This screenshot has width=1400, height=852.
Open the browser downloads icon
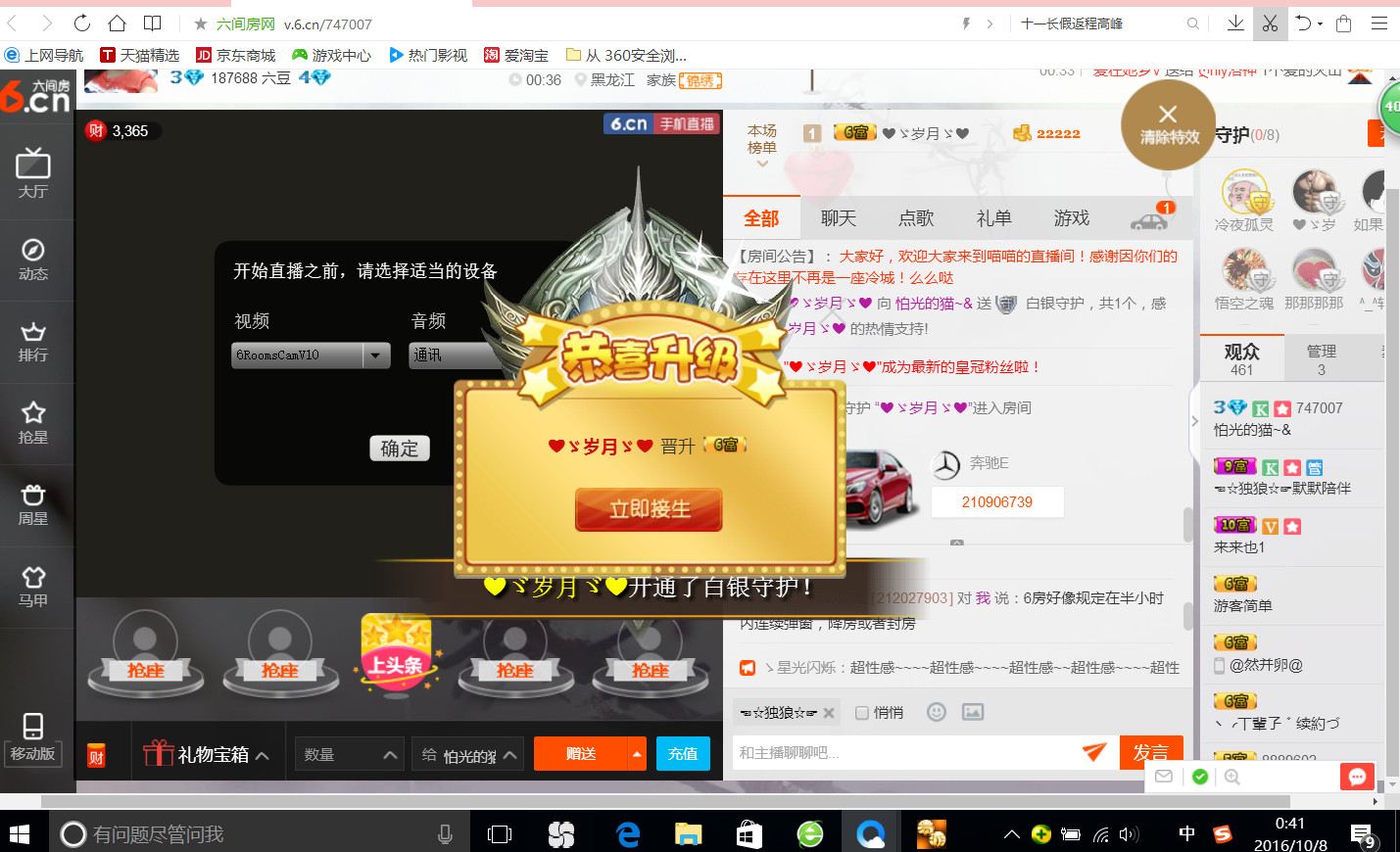coord(1236,23)
